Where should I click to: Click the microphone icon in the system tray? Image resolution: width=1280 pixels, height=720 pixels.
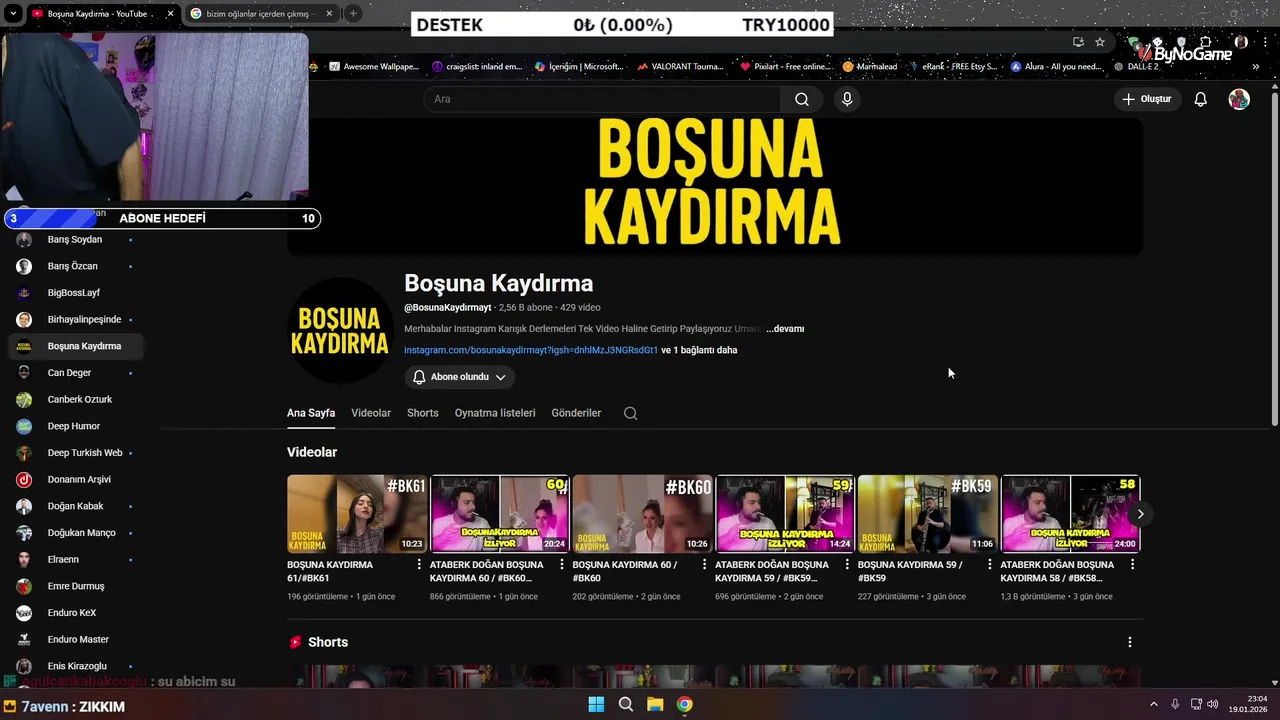[x=1175, y=704]
